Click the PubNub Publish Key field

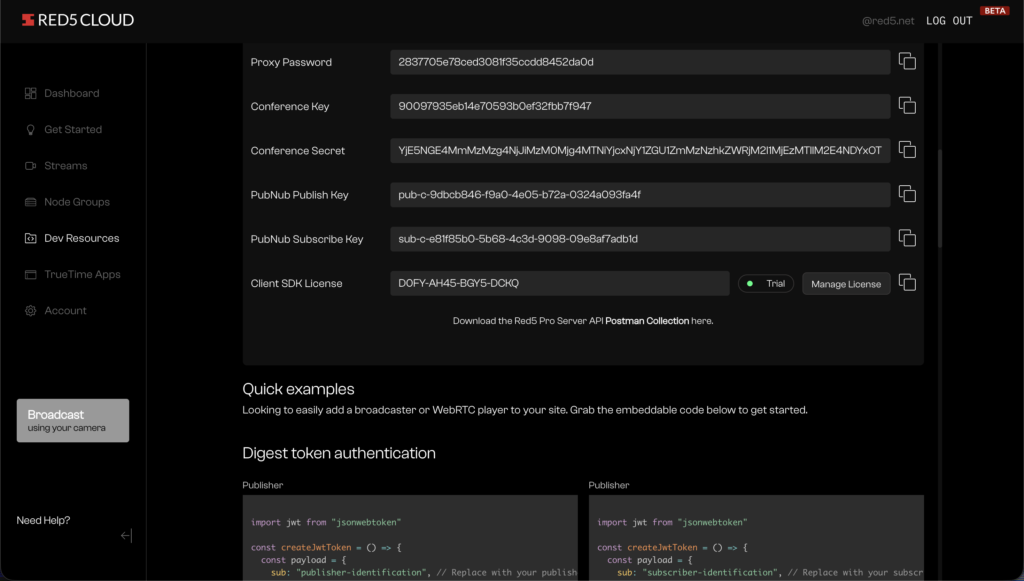(x=640, y=195)
